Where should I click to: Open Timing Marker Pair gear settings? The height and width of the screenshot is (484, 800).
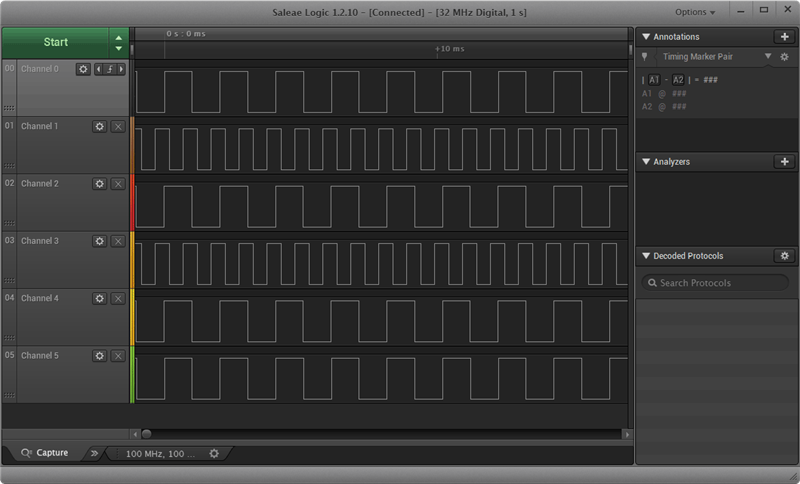(782, 57)
